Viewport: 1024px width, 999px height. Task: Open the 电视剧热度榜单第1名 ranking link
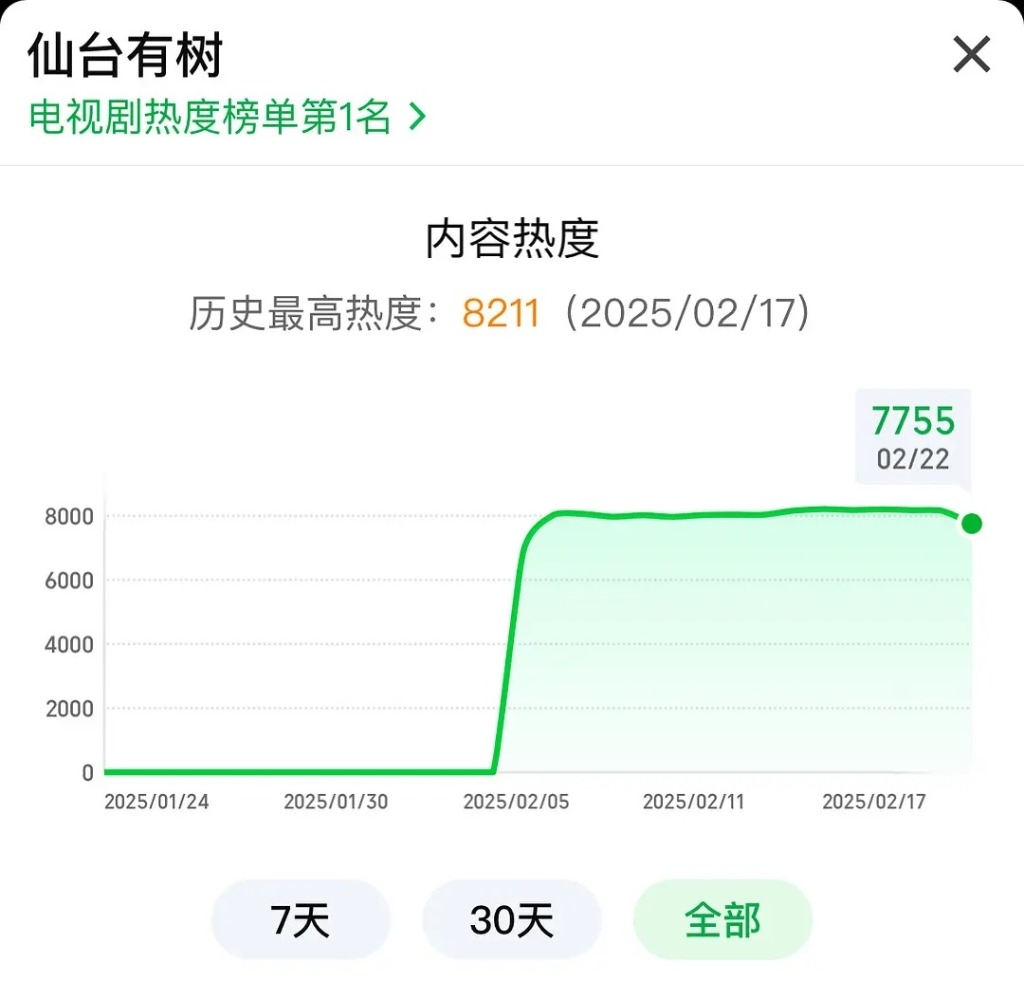(210, 118)
